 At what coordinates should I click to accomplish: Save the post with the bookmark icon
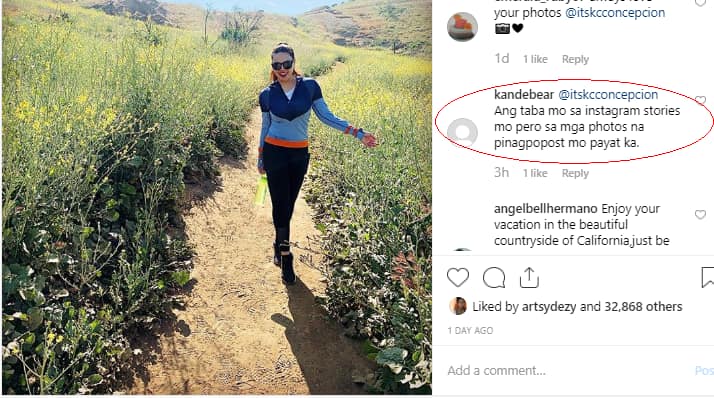[708, 277]
